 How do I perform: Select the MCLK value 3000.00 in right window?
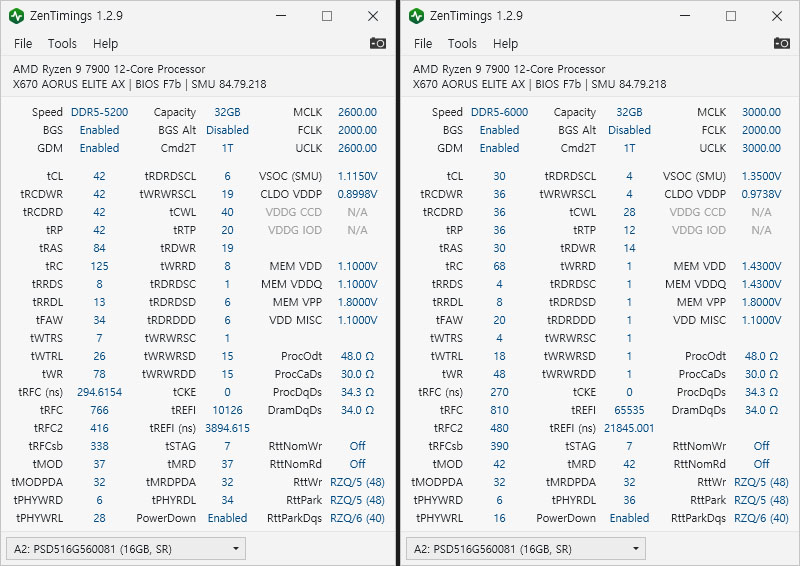coord(761,112)
